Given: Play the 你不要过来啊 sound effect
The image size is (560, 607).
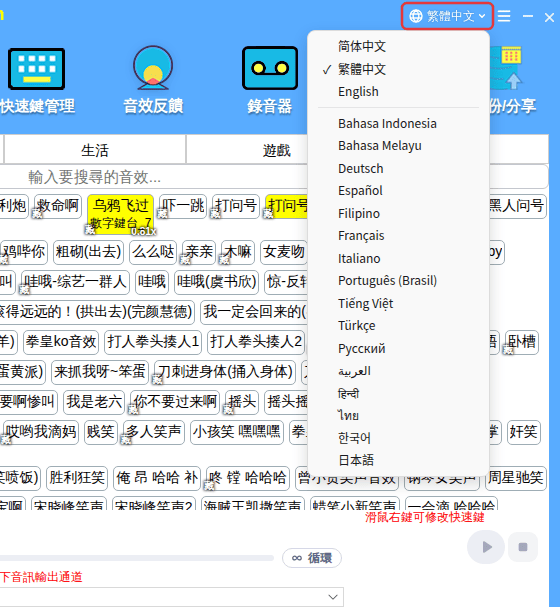Looking at the screenshot, I should click(x=175, y=402).
